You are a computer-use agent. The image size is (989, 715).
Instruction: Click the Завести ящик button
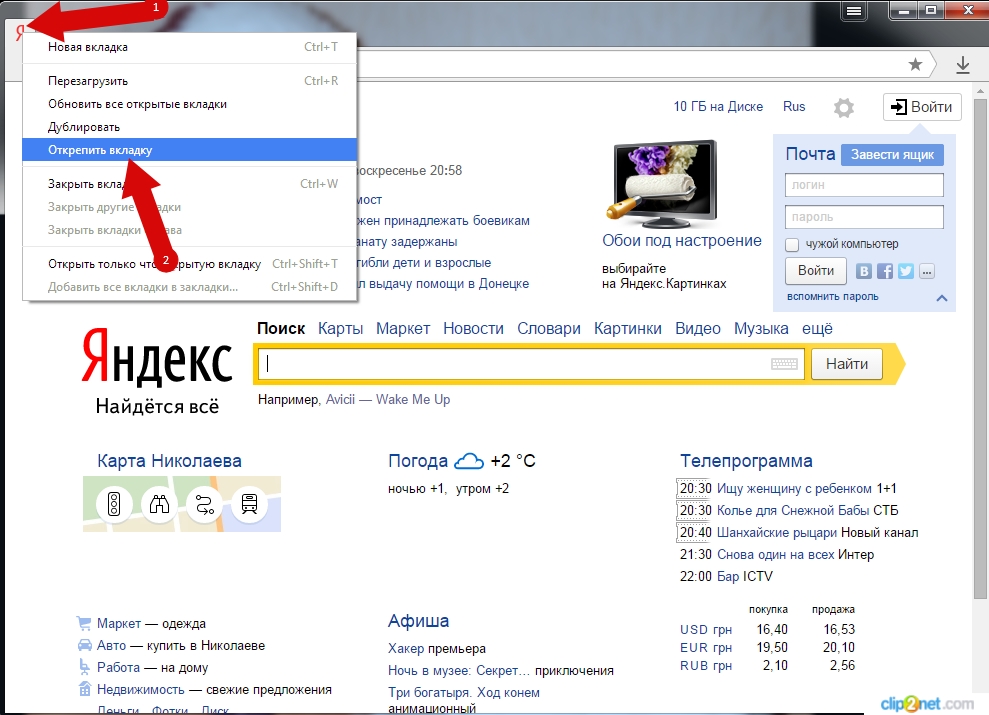(892, 154)
